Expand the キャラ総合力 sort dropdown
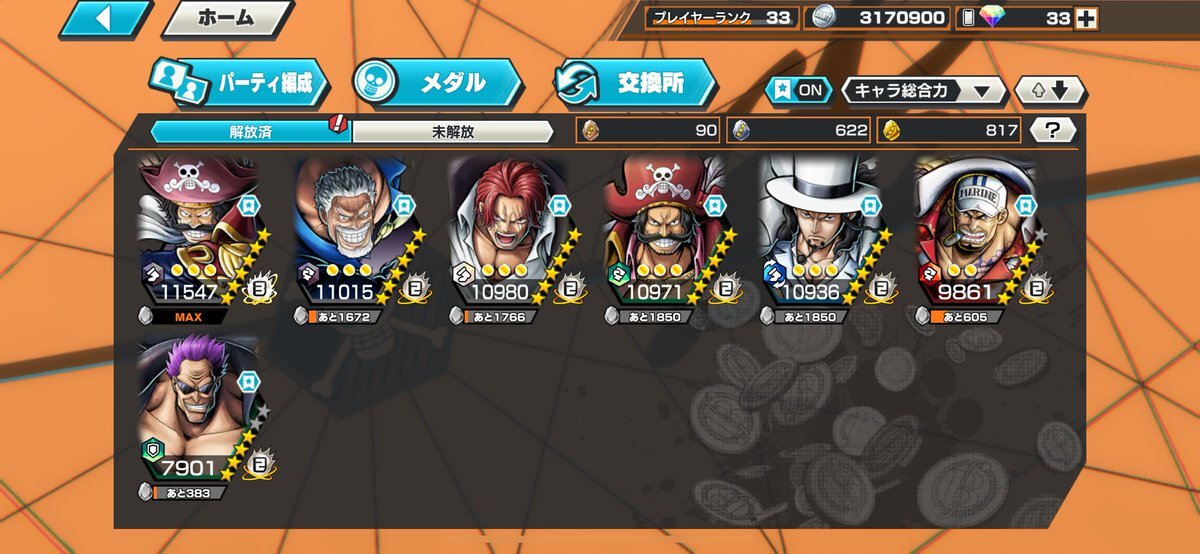 pyautogui.click(x=924, y=91)
